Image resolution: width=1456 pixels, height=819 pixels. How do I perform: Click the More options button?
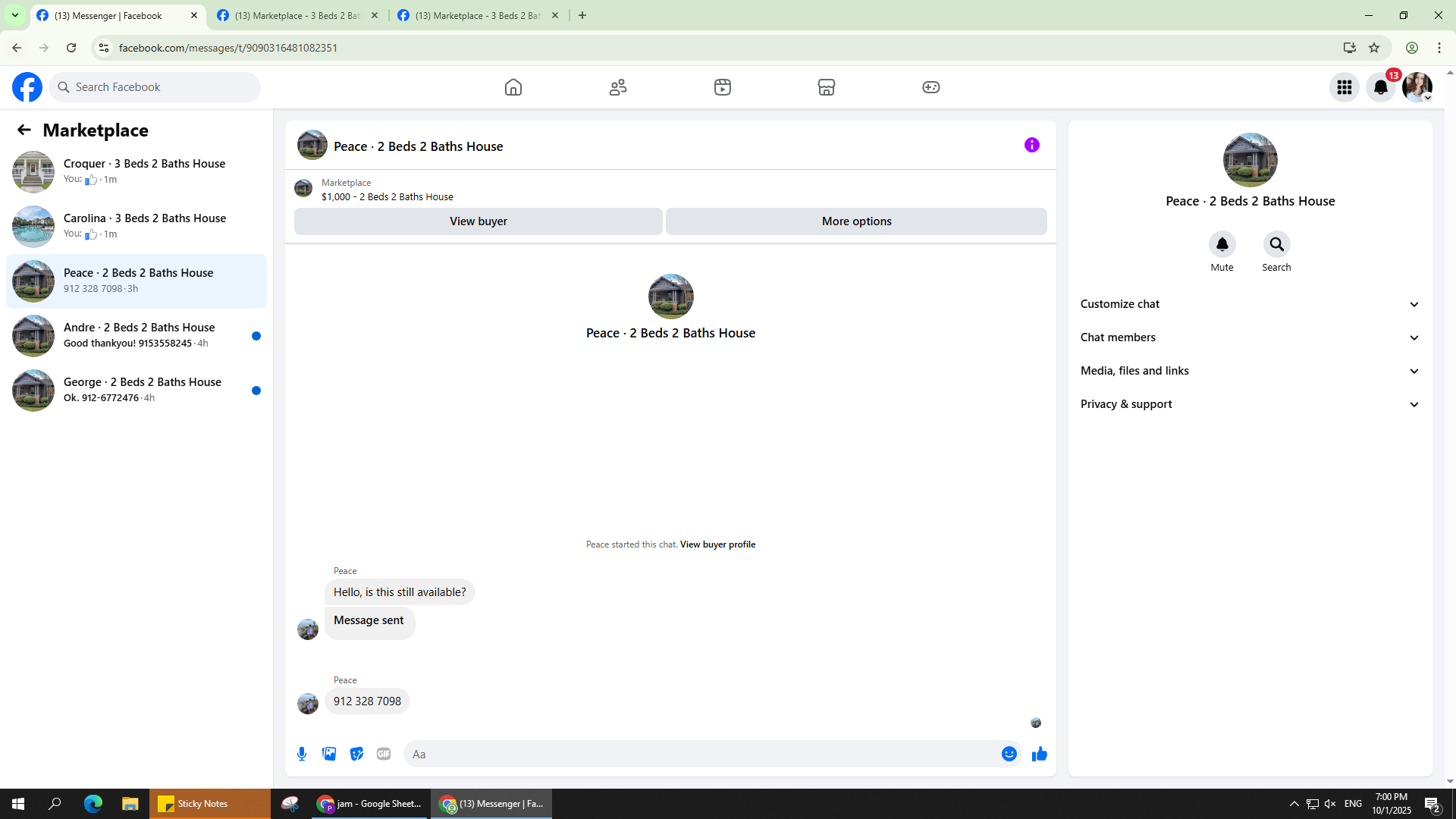(857, 221)
